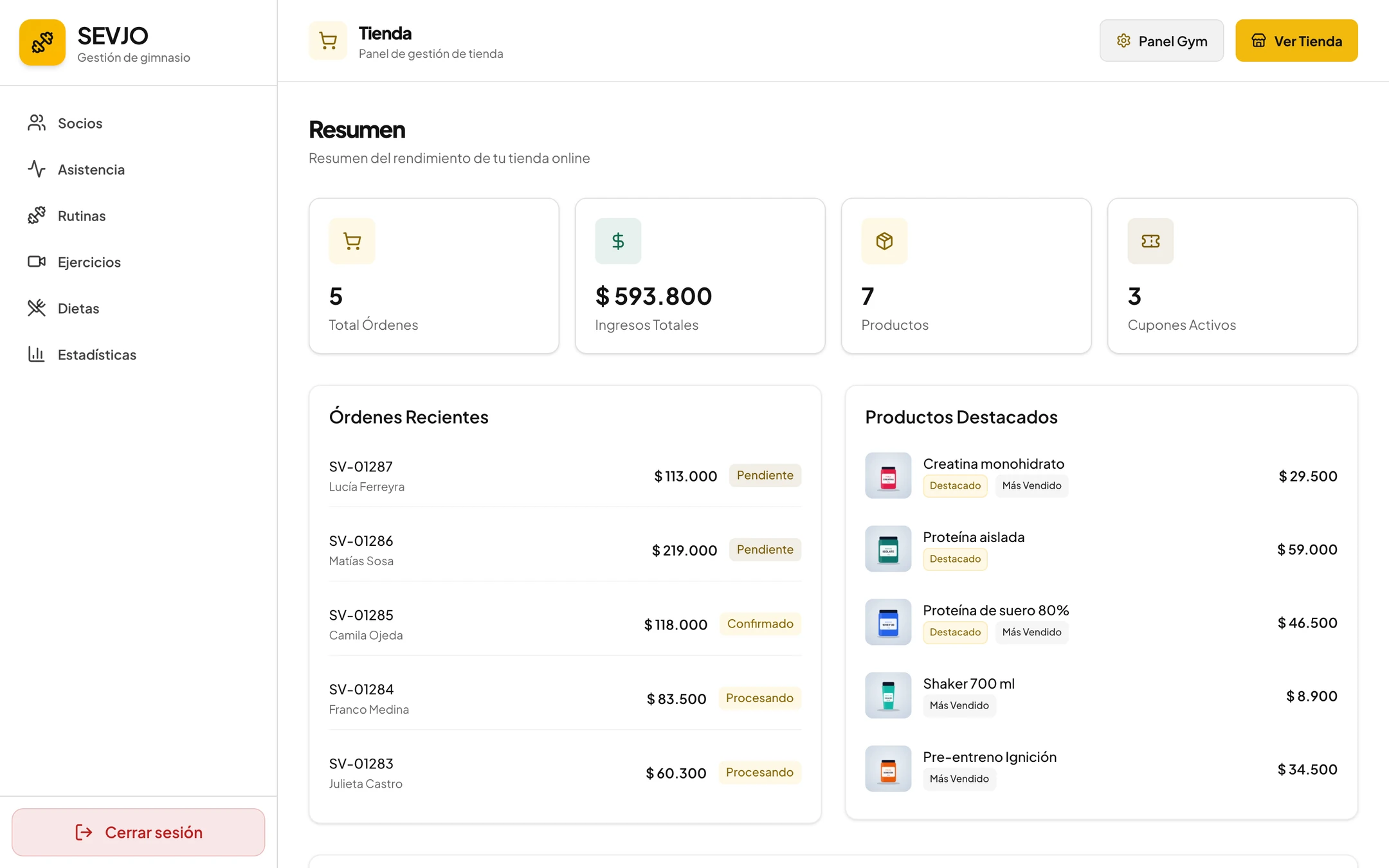Click the $ 219.000 amount for Matías Sosa
The image size is (1389, 868).
coord(684,550)
